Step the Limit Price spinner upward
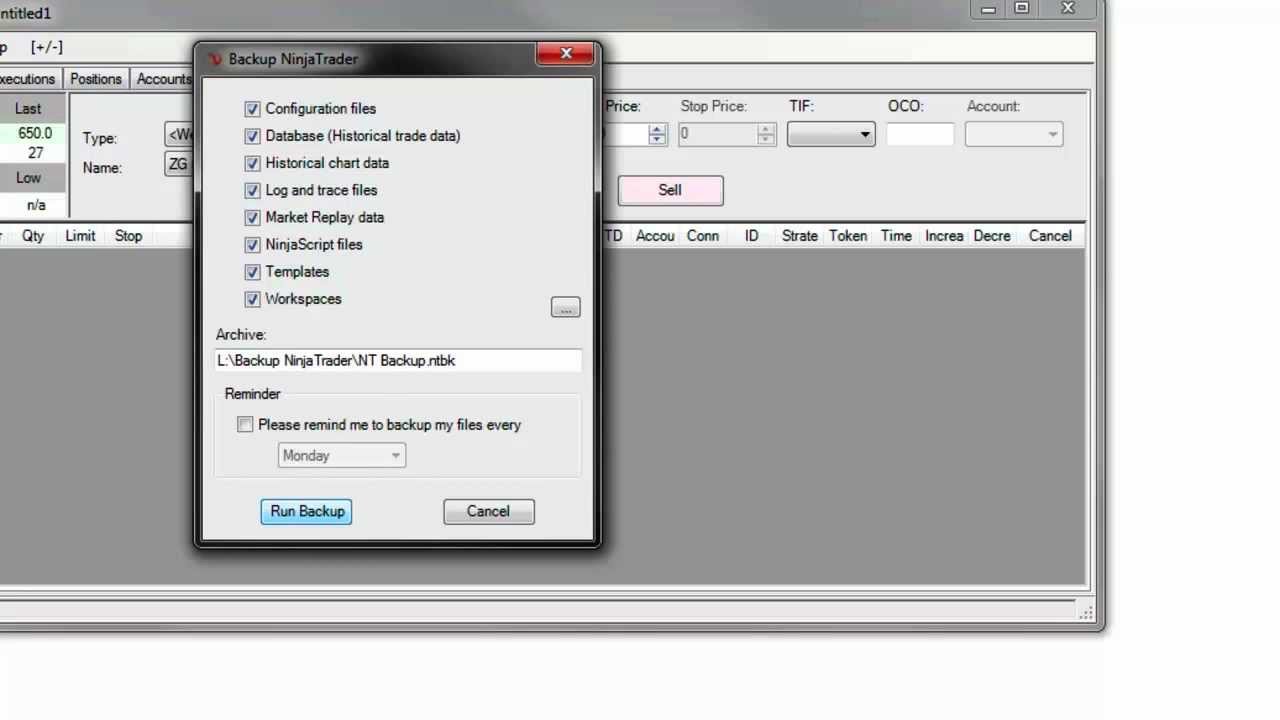 click(x=657, y=129)
